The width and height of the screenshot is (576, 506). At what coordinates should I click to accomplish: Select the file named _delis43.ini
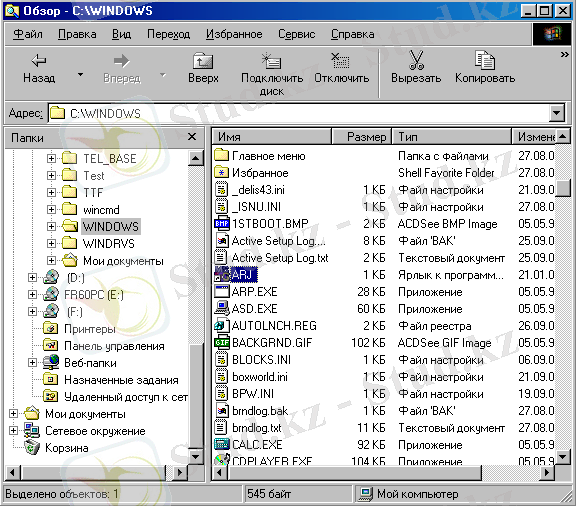[258, 190]
